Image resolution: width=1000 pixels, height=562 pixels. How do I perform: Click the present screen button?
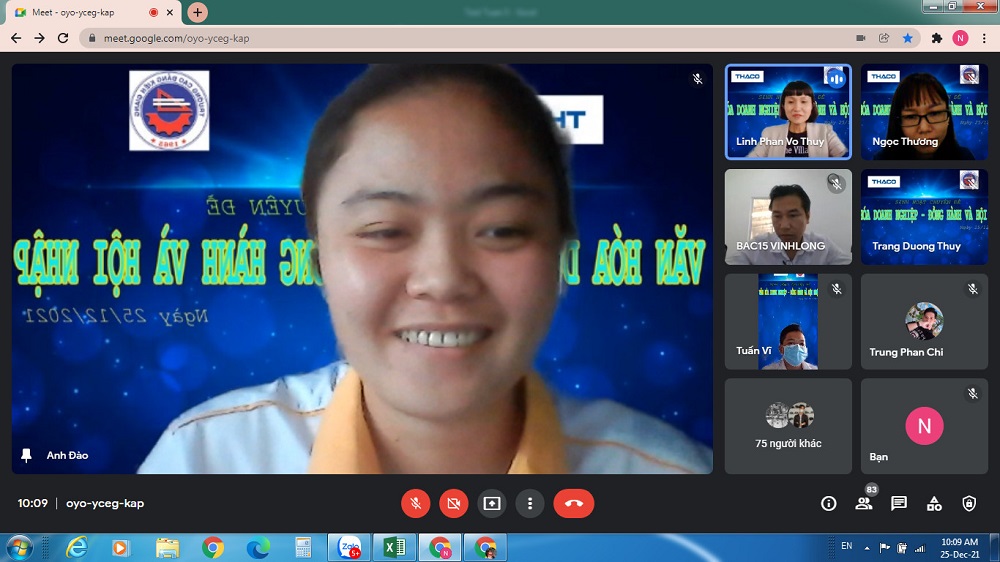point(491,504)
